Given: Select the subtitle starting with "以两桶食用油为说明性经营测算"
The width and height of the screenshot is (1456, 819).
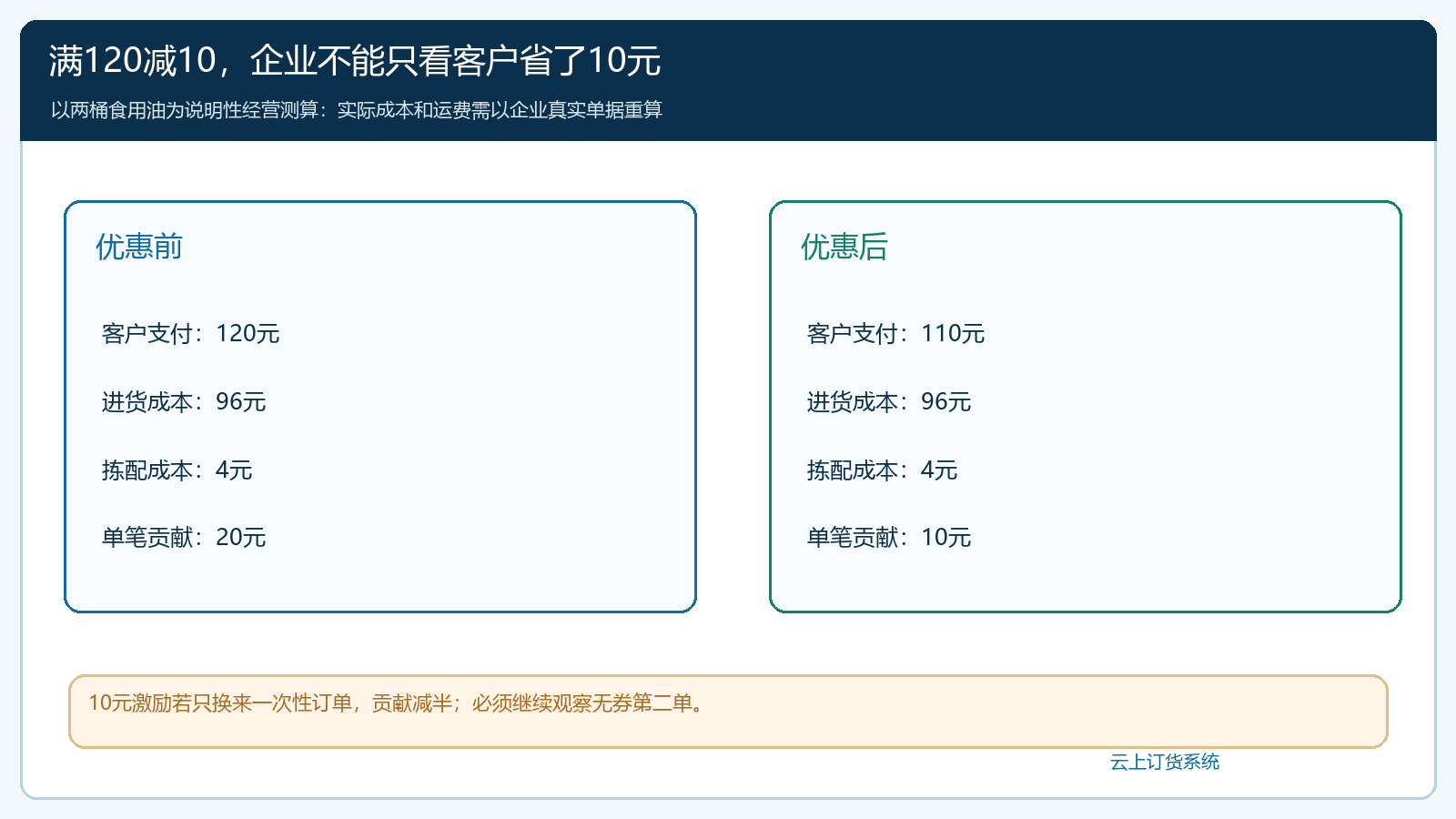Looking at the screenshot, I should [x=357, y=110].
